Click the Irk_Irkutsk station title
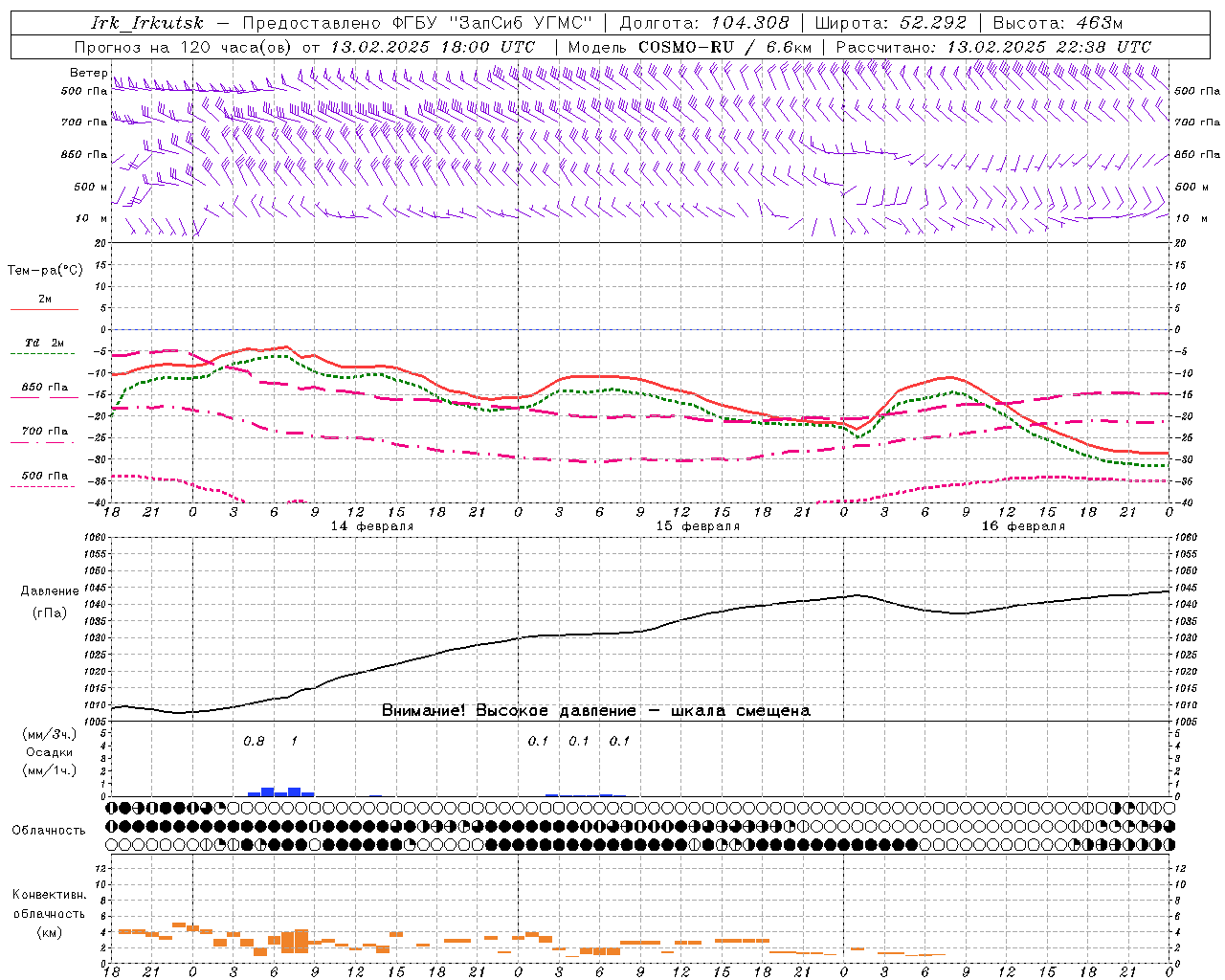Image resolution: width=1225 pixels, height=980 pixels. coord(146,23)
